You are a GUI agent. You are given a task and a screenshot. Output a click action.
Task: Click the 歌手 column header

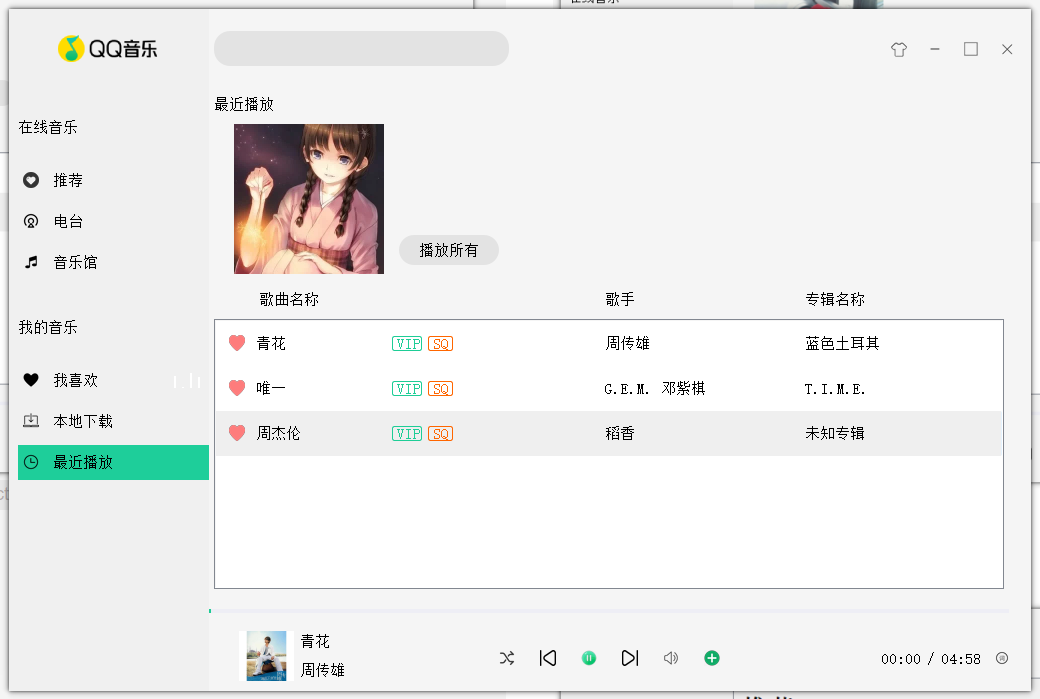(620, 299)
